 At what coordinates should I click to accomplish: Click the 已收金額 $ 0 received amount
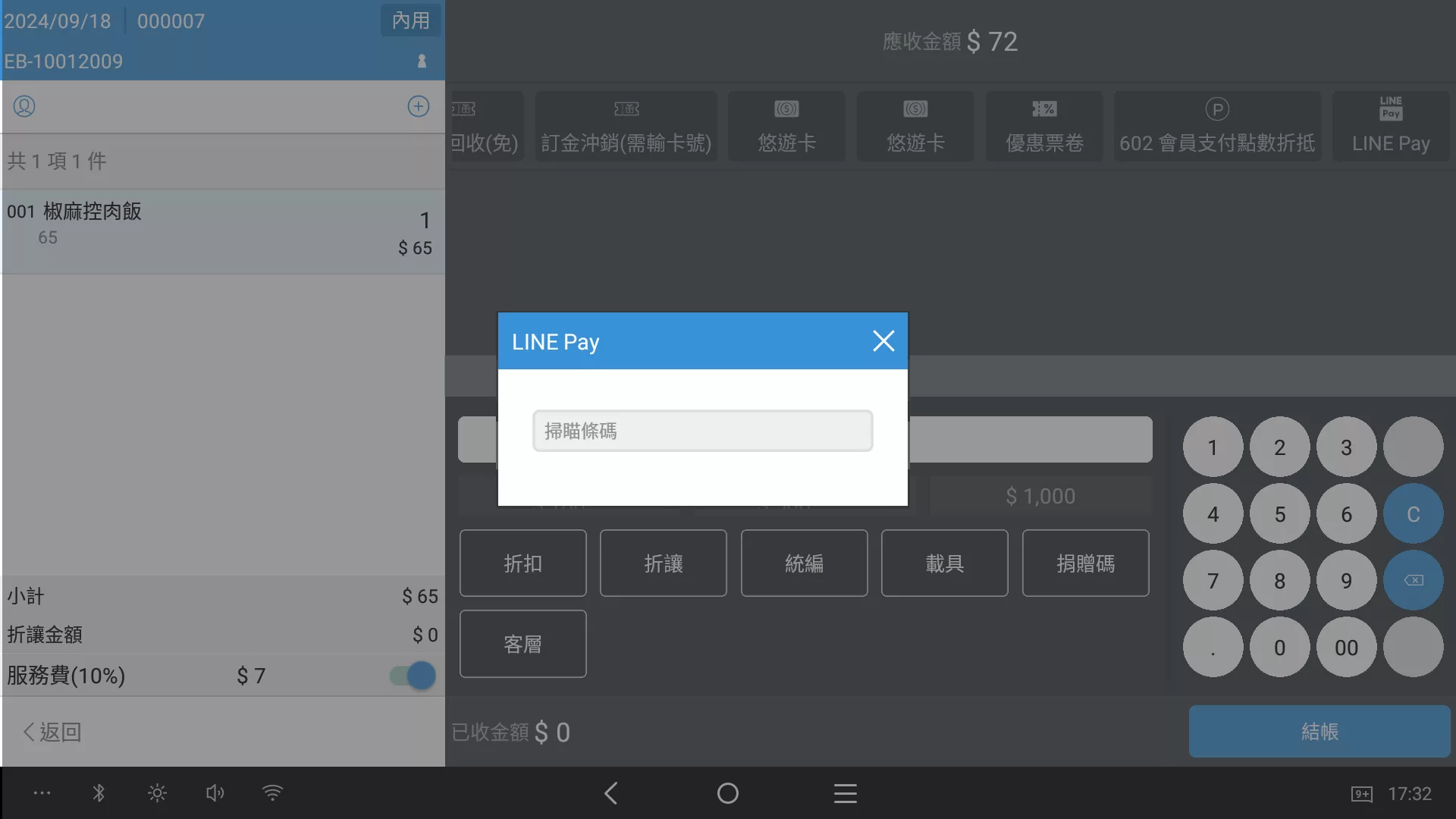pos(510,732)
